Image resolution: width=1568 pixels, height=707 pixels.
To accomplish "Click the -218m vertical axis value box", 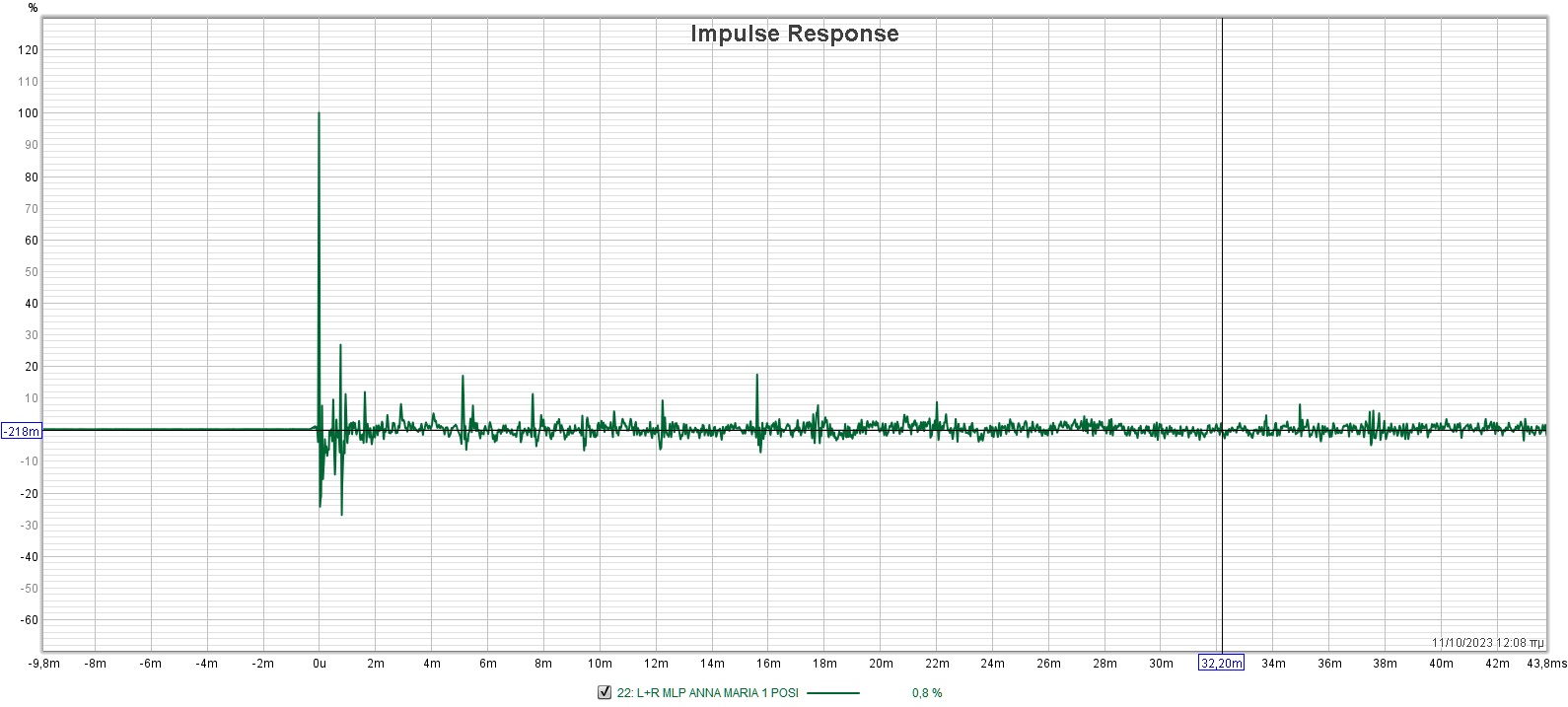I will 22,431.
